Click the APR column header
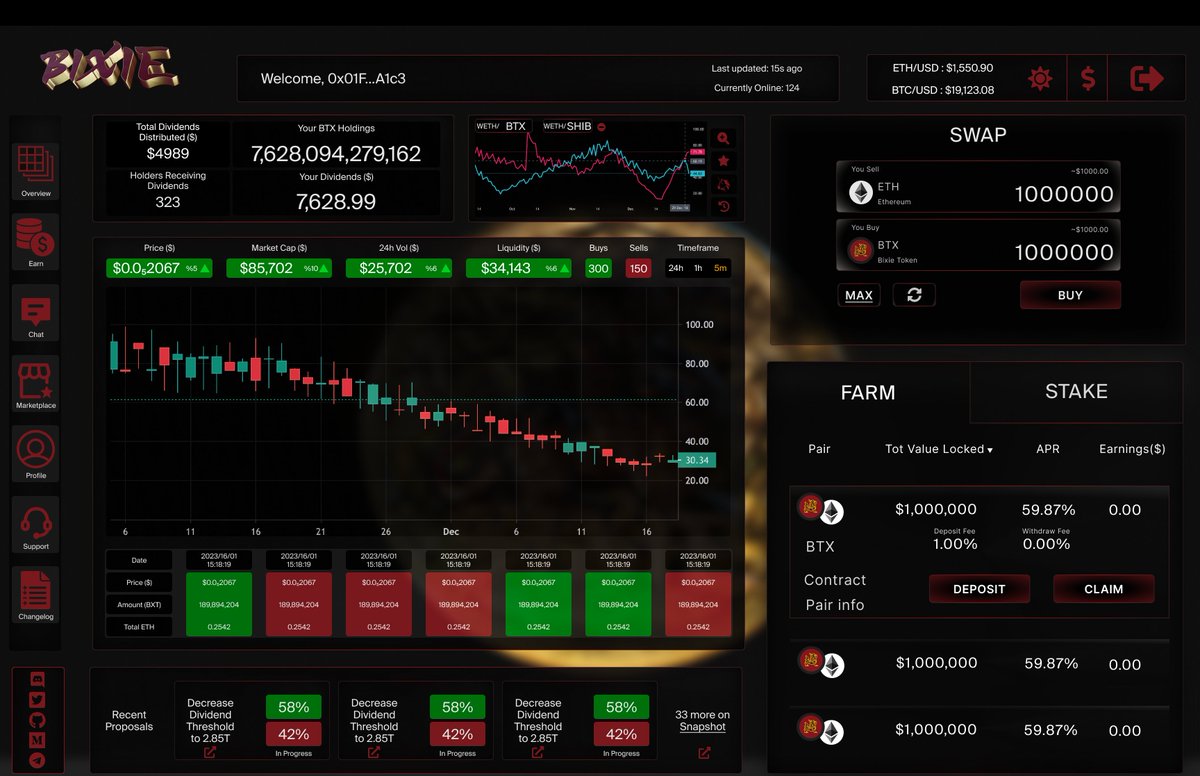 (1048, 449)
